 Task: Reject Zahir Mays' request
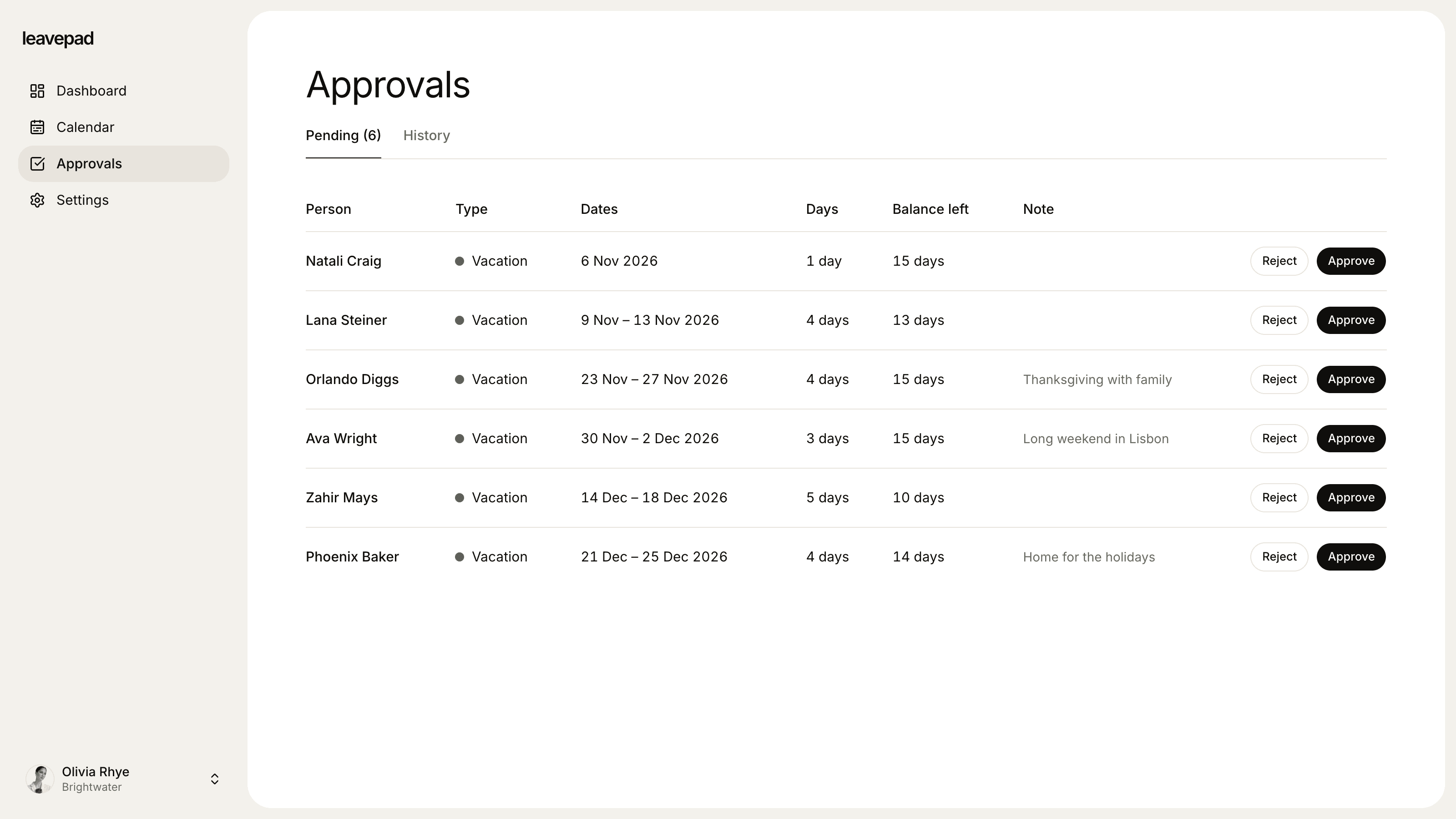click(1279, 498)
